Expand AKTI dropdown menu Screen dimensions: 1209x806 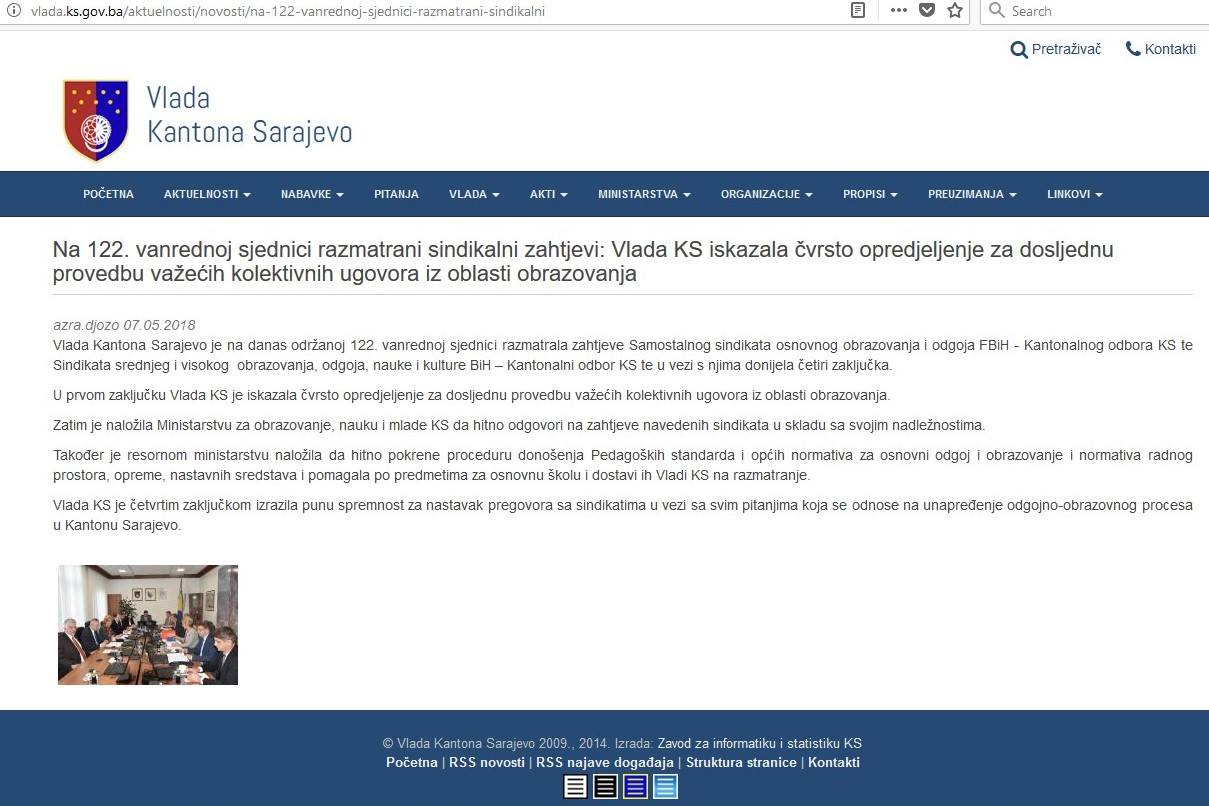[x=549, y=194]
